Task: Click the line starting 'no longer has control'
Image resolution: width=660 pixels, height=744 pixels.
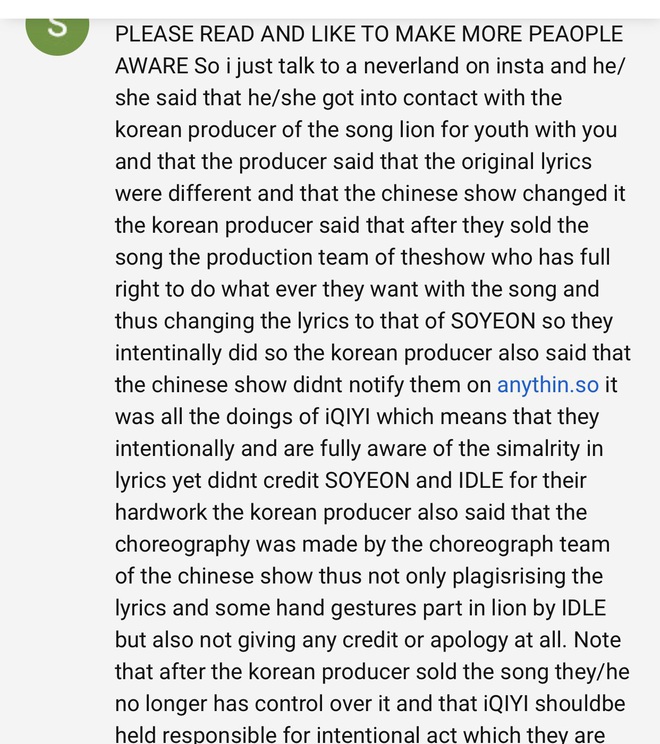Action: click(370, 704)
